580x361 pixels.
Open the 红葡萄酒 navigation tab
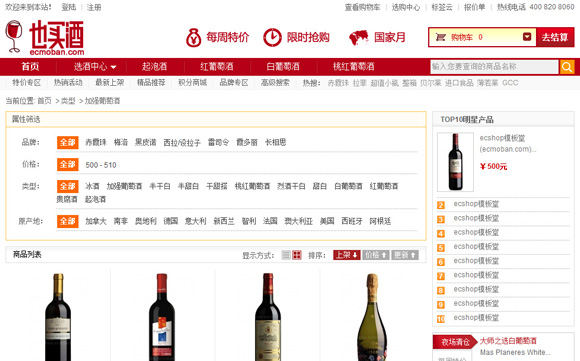coord(217,67)
